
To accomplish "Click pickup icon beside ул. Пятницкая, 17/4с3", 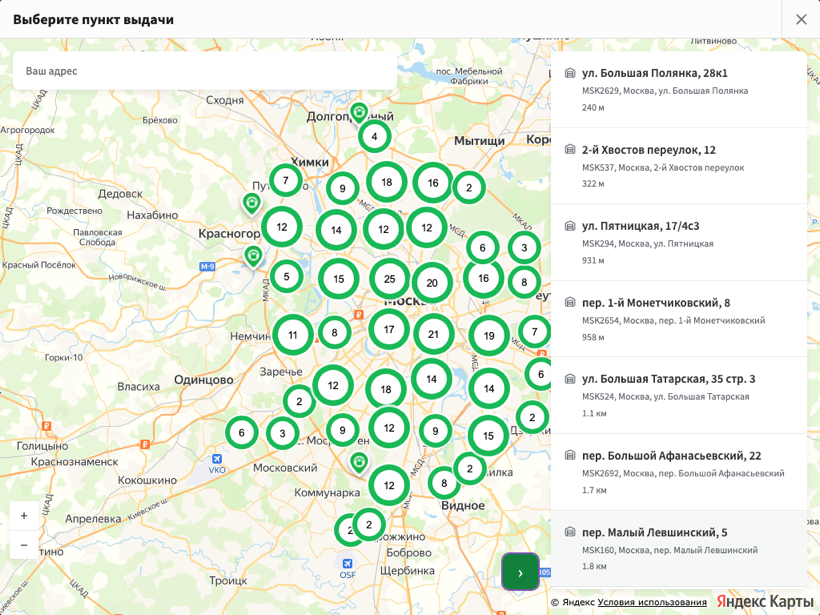I will [570, 226].
